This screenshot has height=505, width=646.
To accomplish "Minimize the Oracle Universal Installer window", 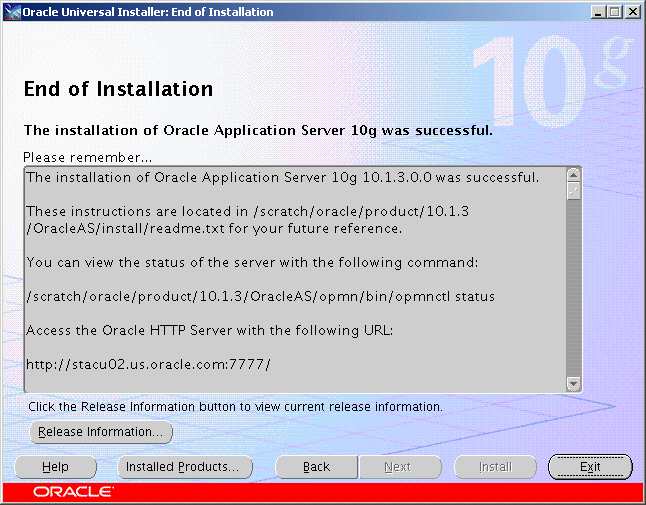I will (x=599, y=12).
